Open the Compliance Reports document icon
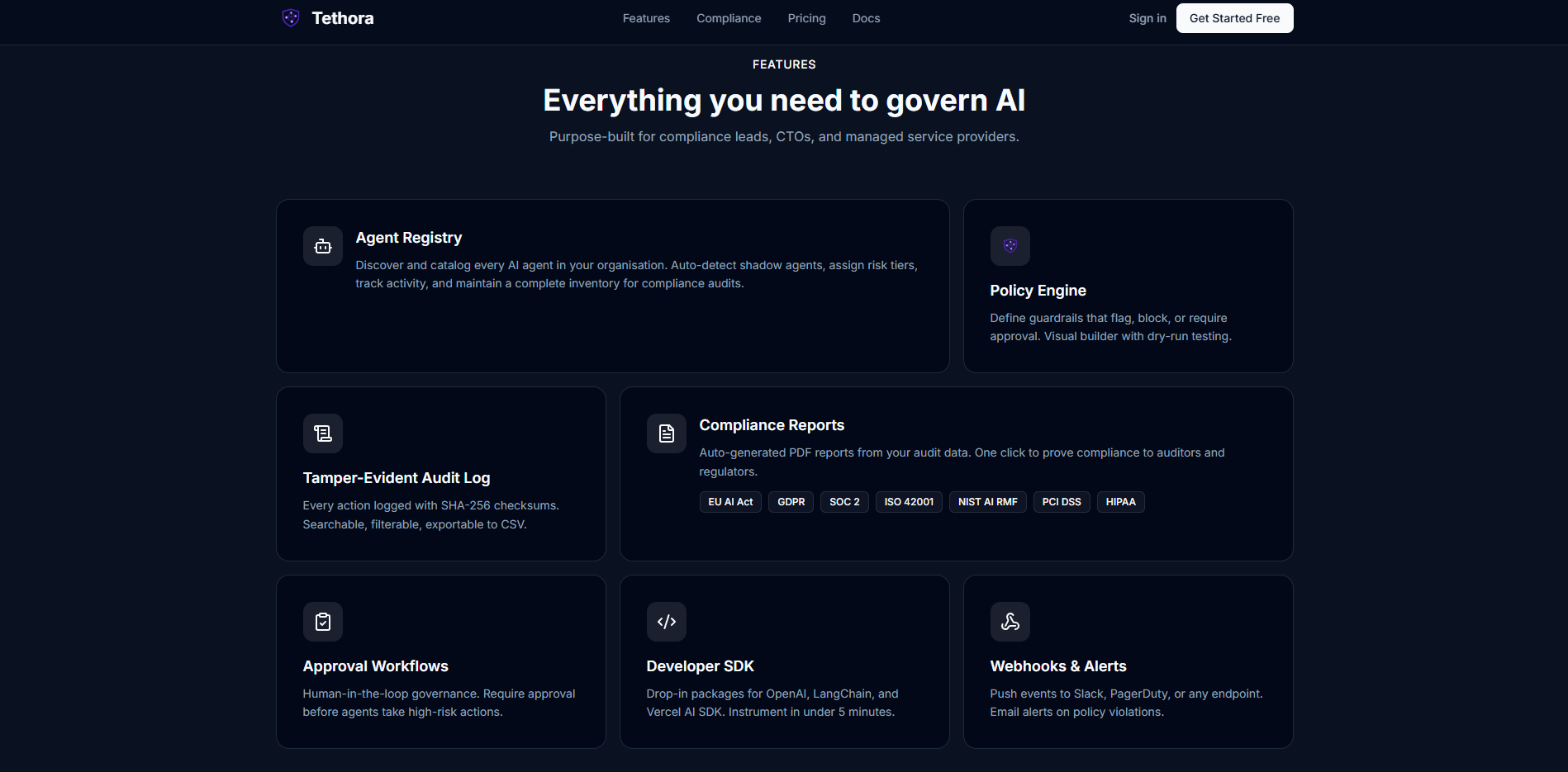1568x772 pixels. point(666,433)
